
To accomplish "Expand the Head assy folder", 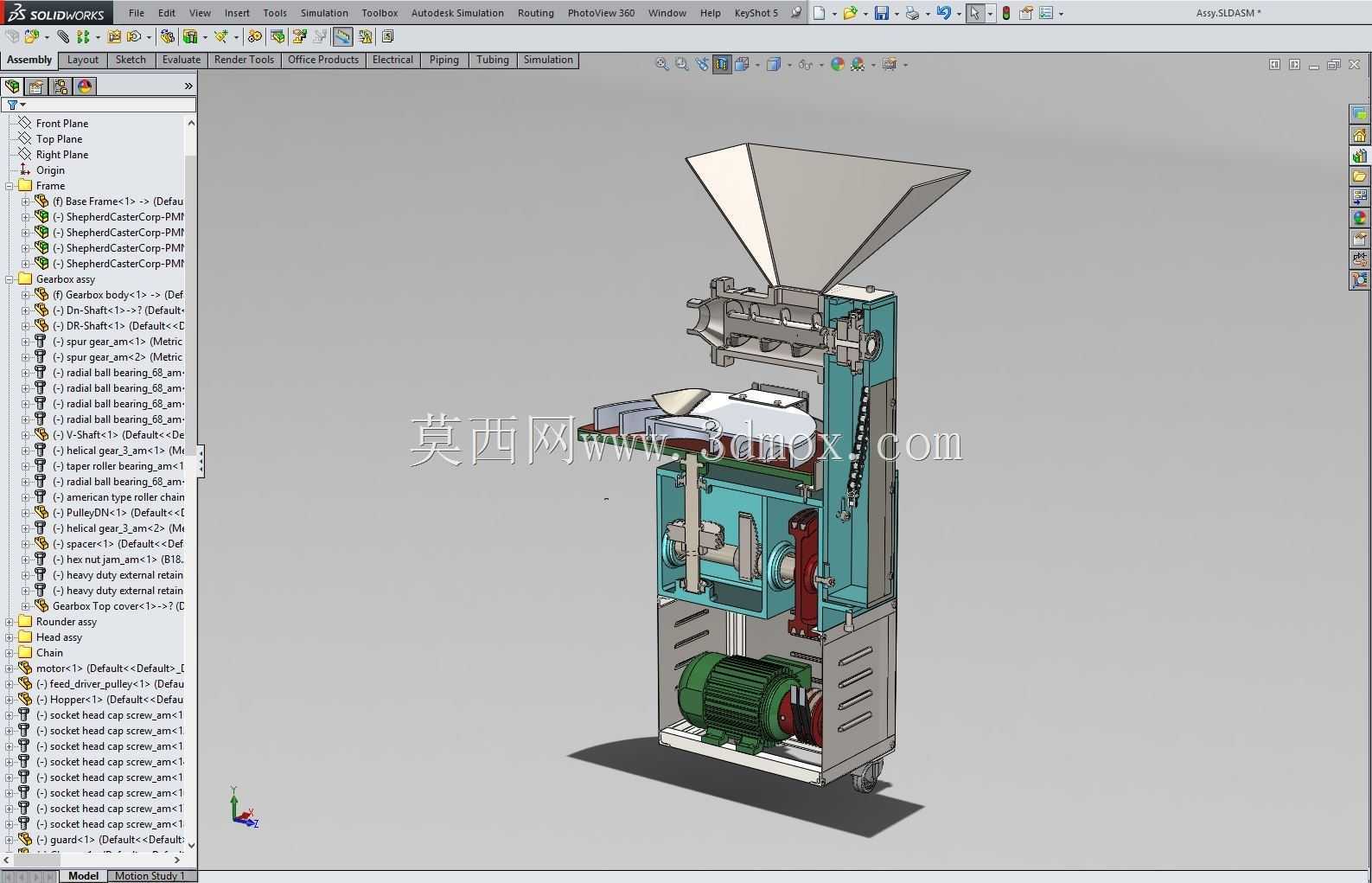I will 10,637.
